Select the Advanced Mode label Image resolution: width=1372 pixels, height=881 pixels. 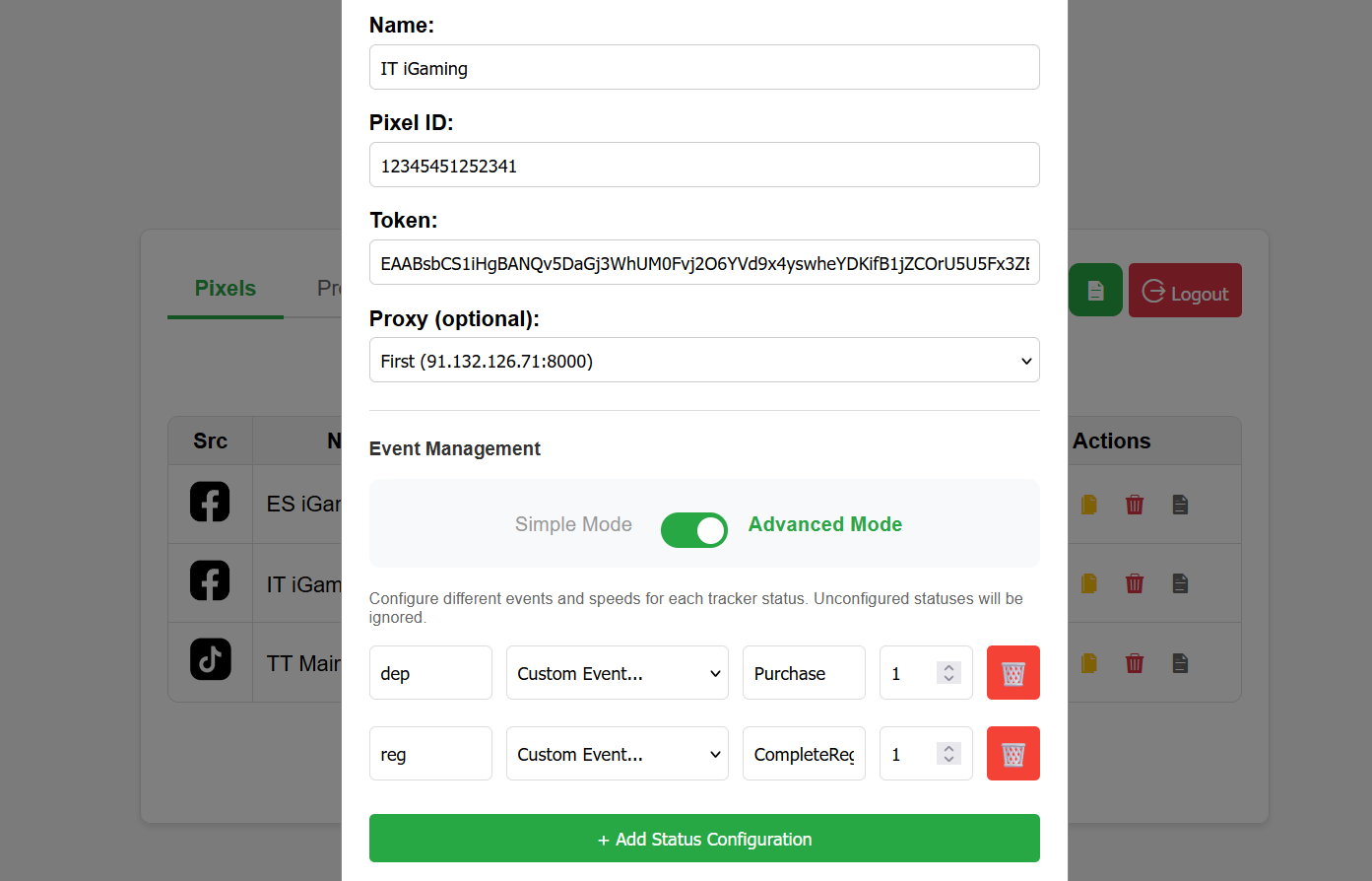coord(825,524)
